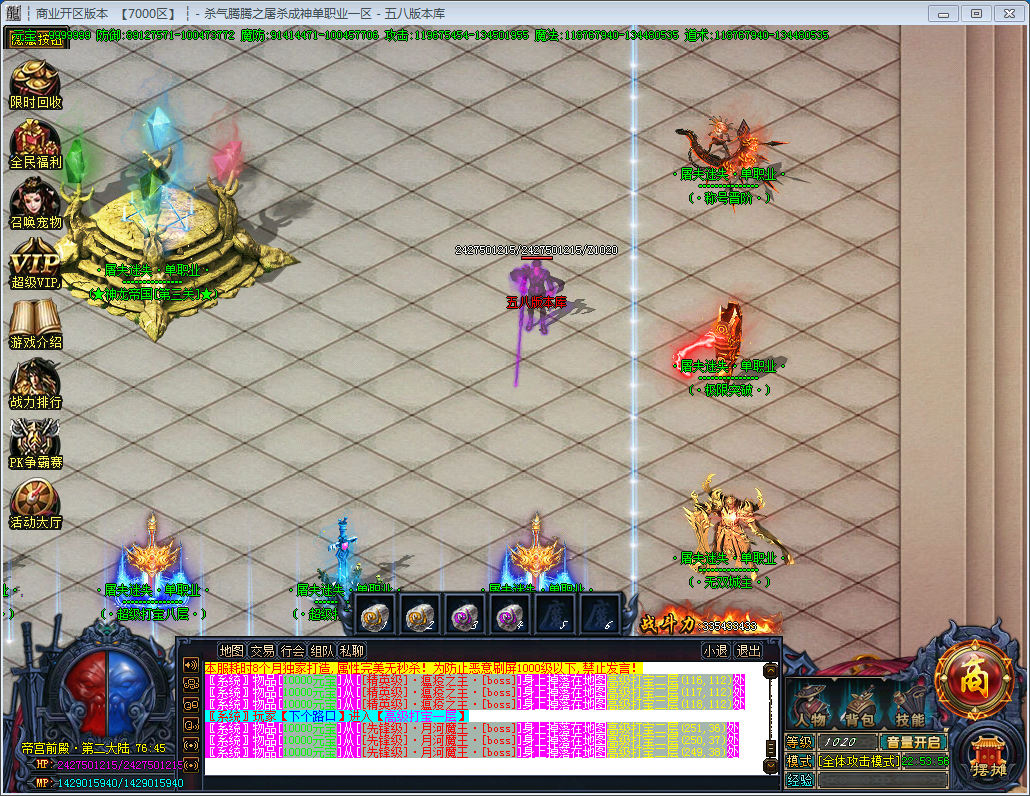Click the 烈焰技能 button at top left

[36, 38]
